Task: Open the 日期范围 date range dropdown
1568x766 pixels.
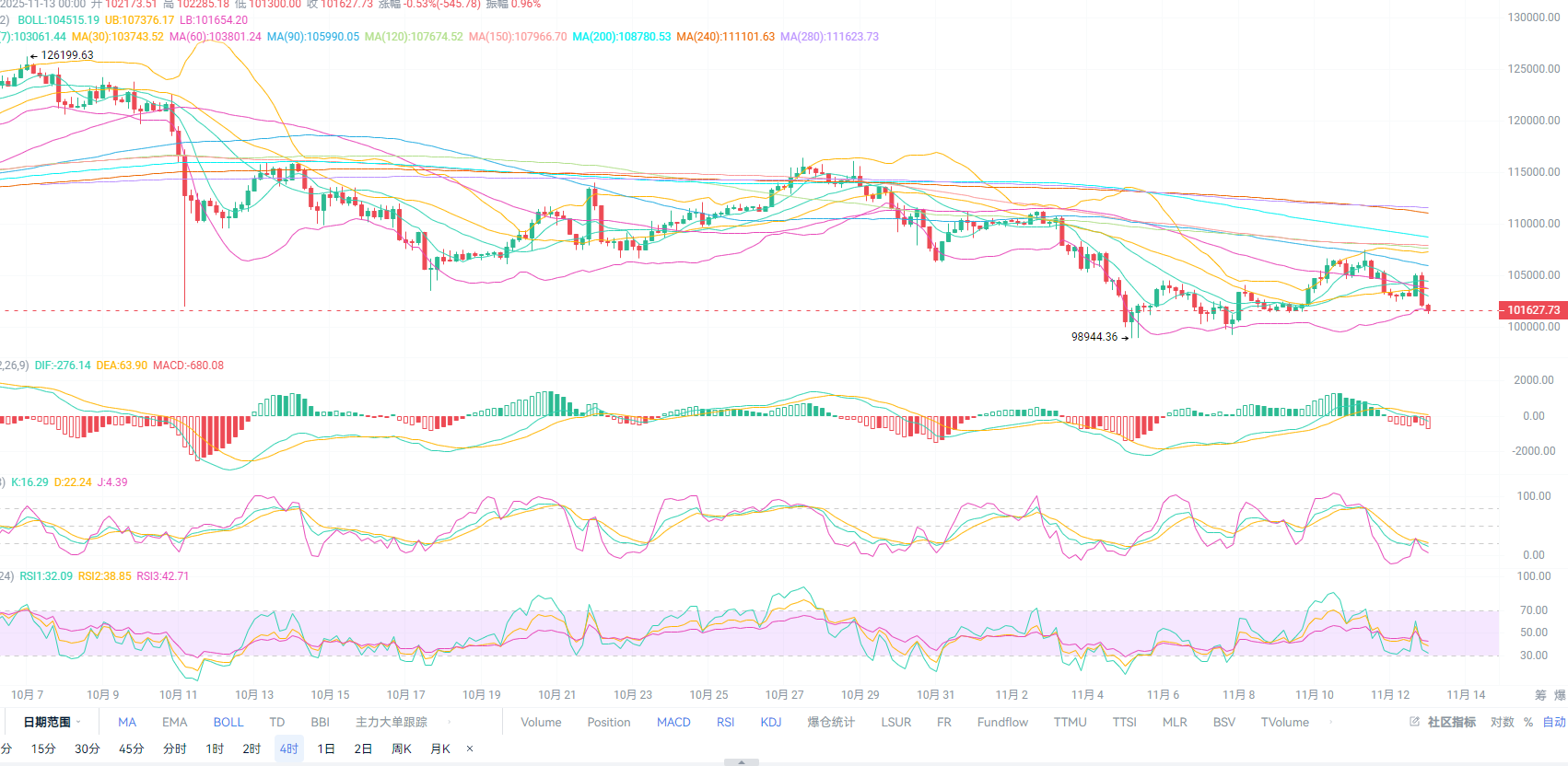Action: pos(52,722)
